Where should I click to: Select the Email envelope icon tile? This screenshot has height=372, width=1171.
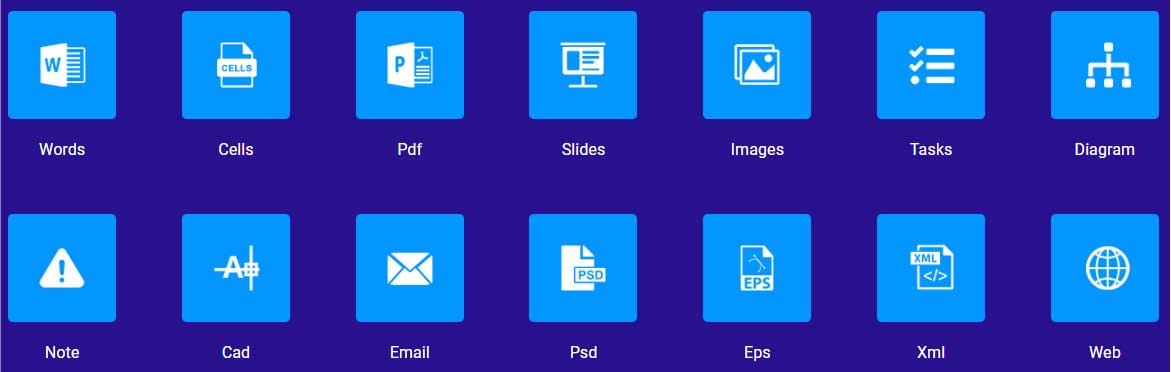click(x=410, y=268)
